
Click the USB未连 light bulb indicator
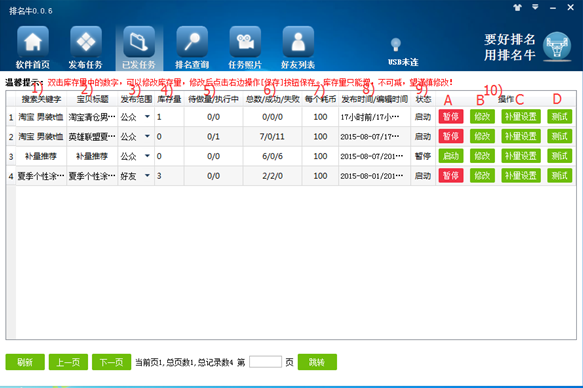coord(396,45)
